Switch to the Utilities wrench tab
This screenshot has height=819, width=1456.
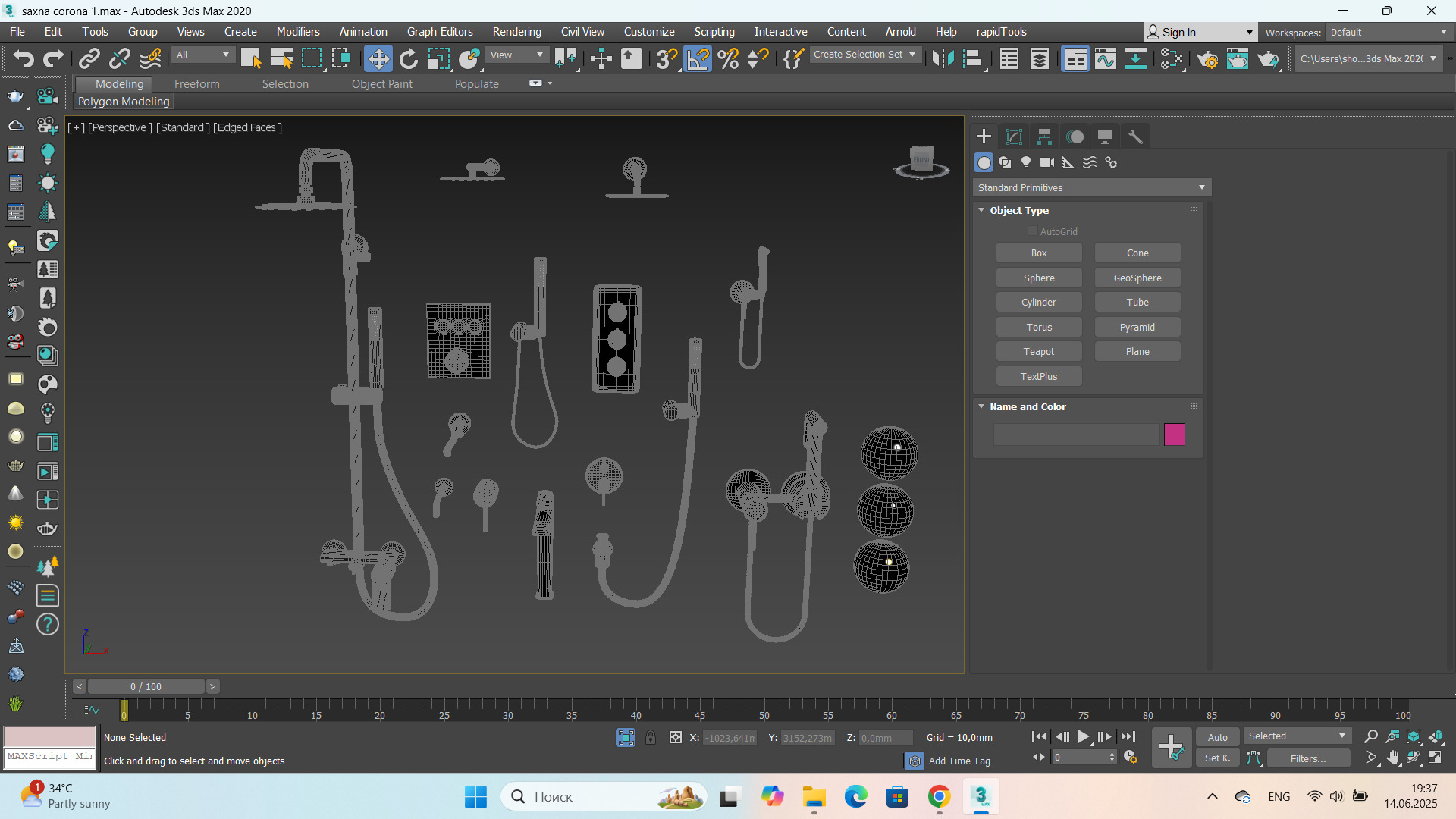pyautogui.click(x=1135, y=136)
